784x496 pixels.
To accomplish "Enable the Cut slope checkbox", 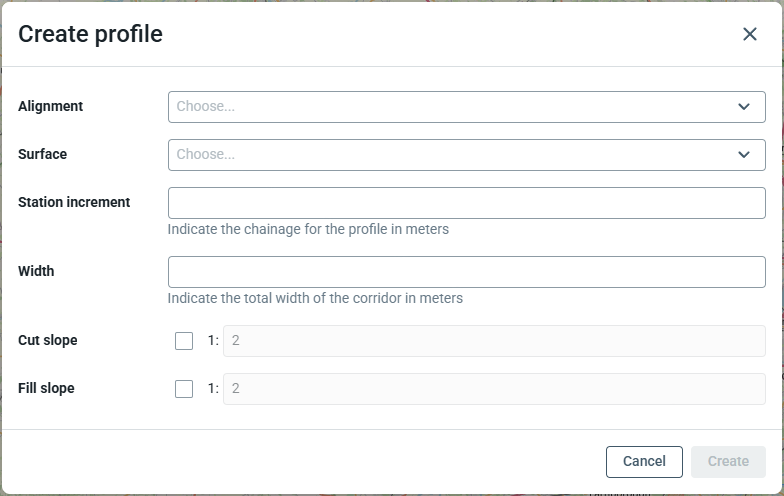I will pyautogui.click(x=184, y=341).
